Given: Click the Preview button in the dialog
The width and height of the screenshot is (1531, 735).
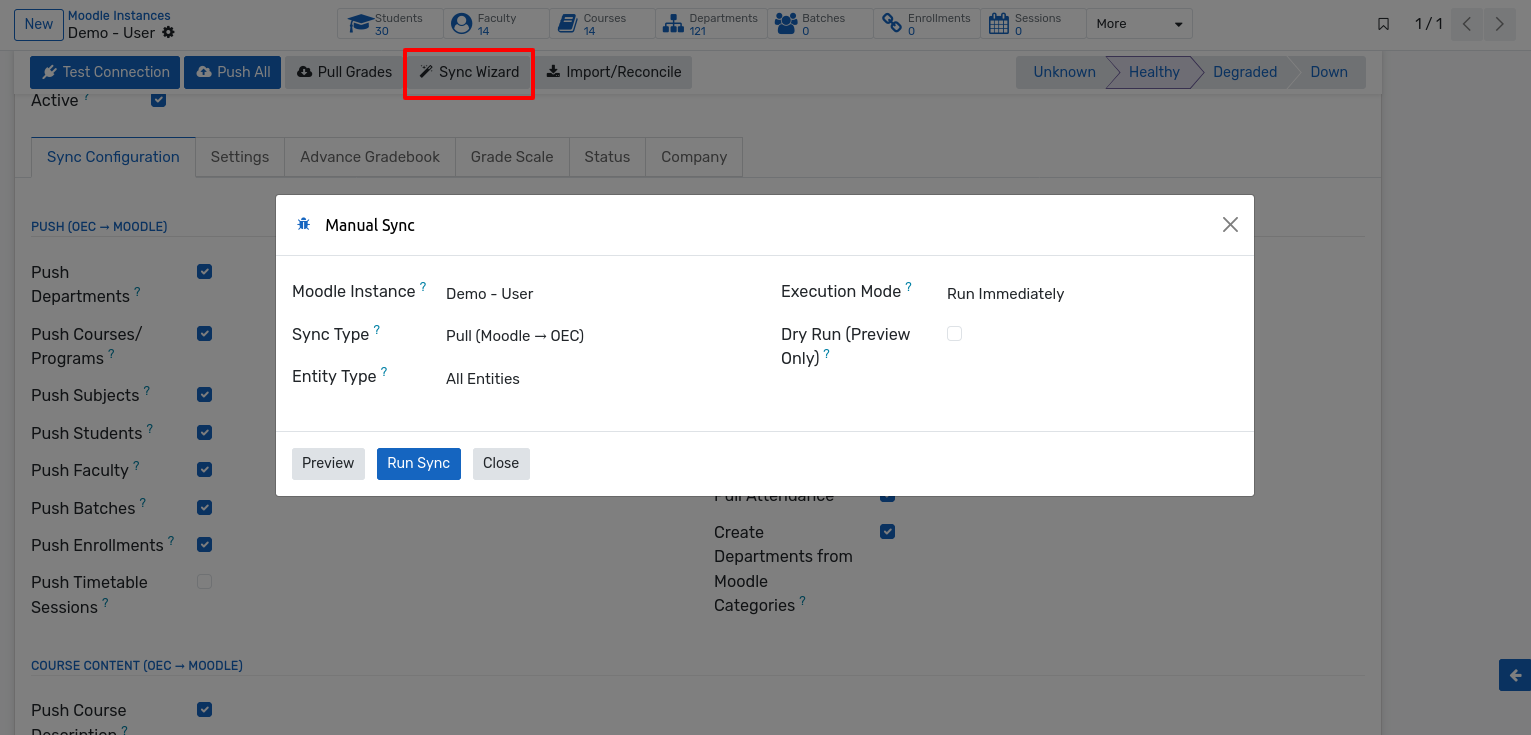Looking at the screenshot, I should [328, 463].
